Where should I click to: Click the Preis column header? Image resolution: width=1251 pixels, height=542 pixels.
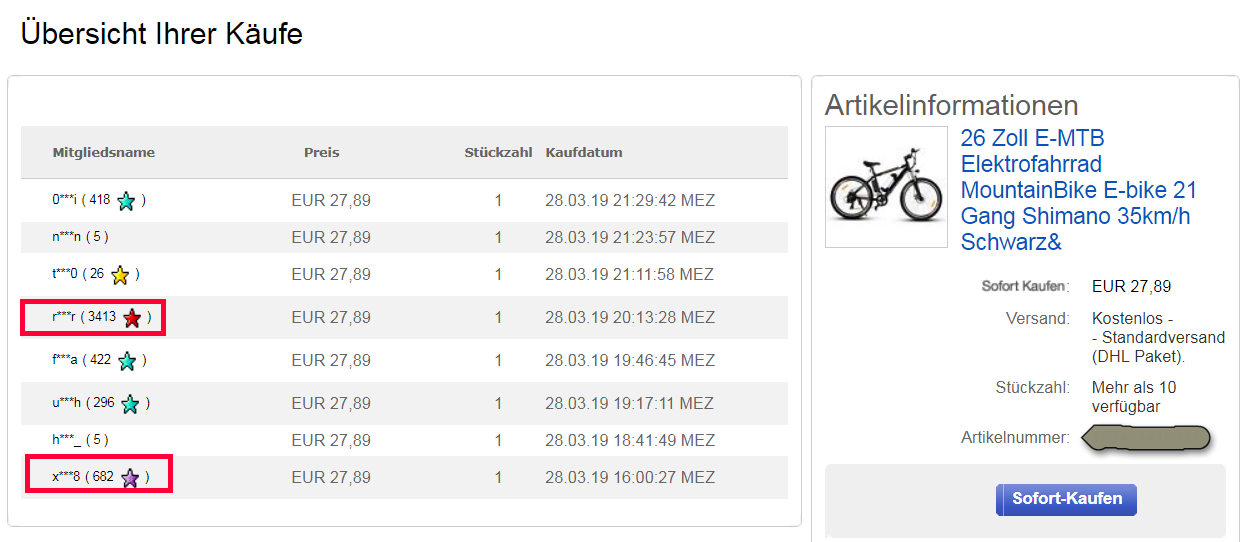click(322, 153)
